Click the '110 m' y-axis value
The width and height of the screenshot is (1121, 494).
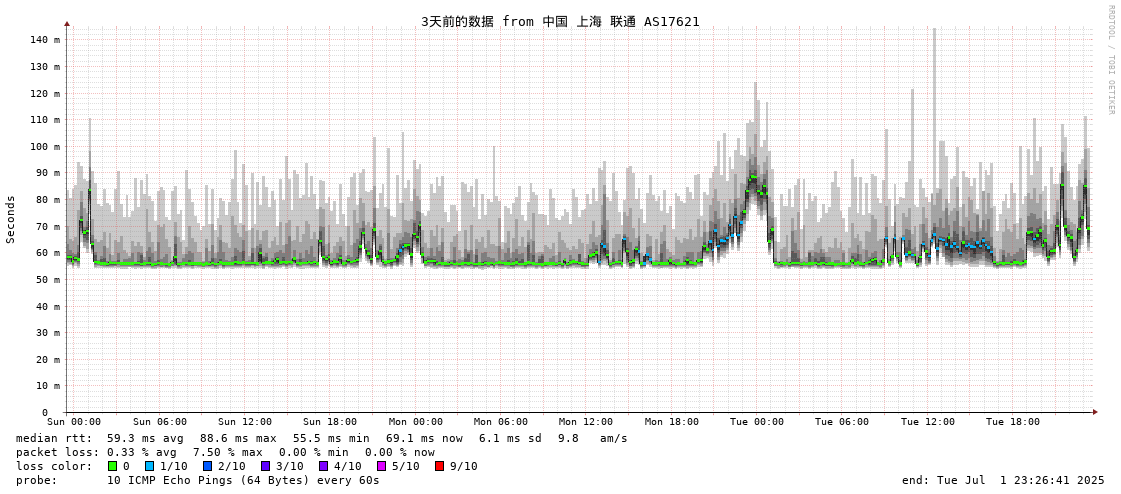pyautogui.click(x=44, y=120)
